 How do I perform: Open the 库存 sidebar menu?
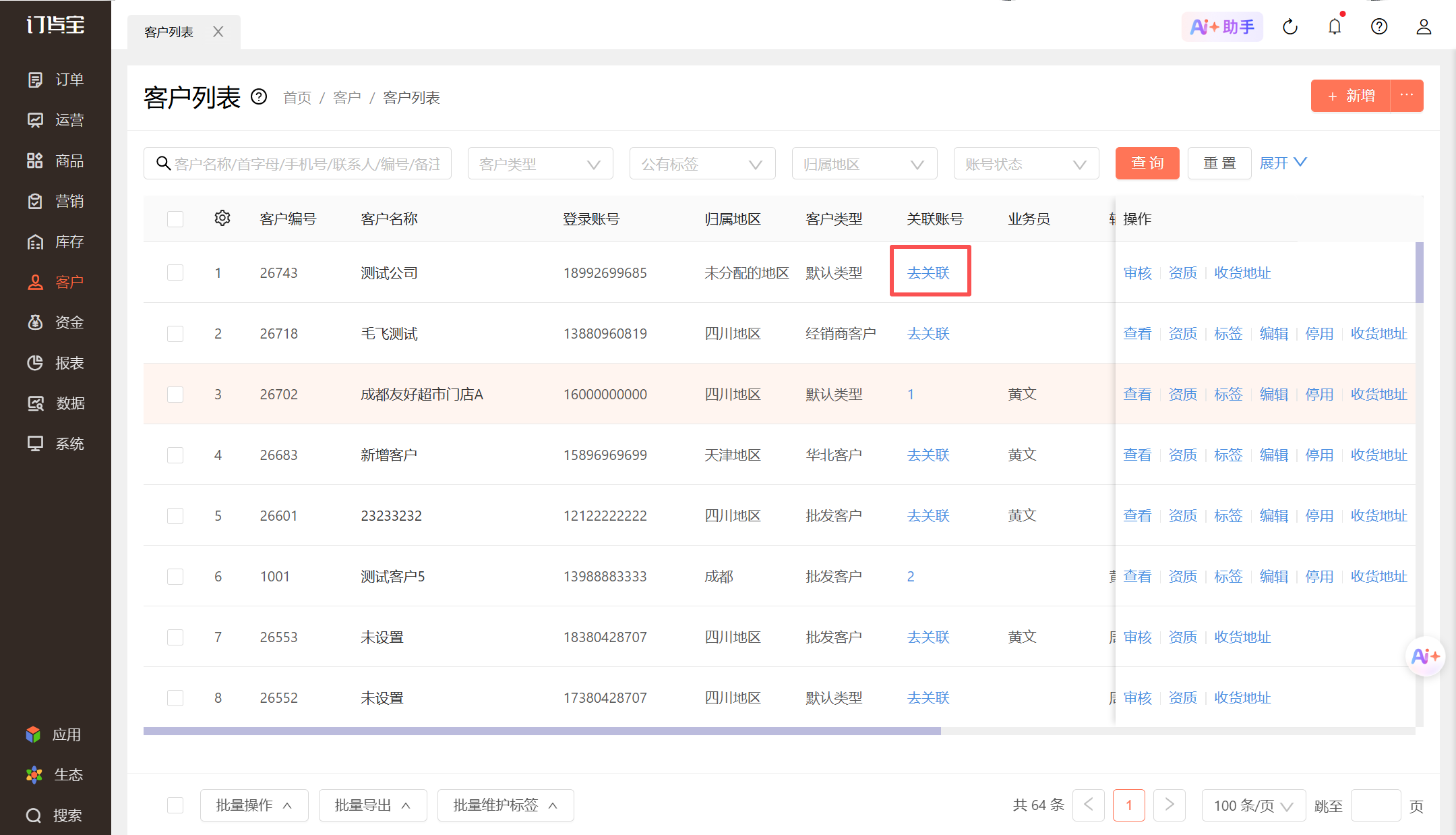55,241
